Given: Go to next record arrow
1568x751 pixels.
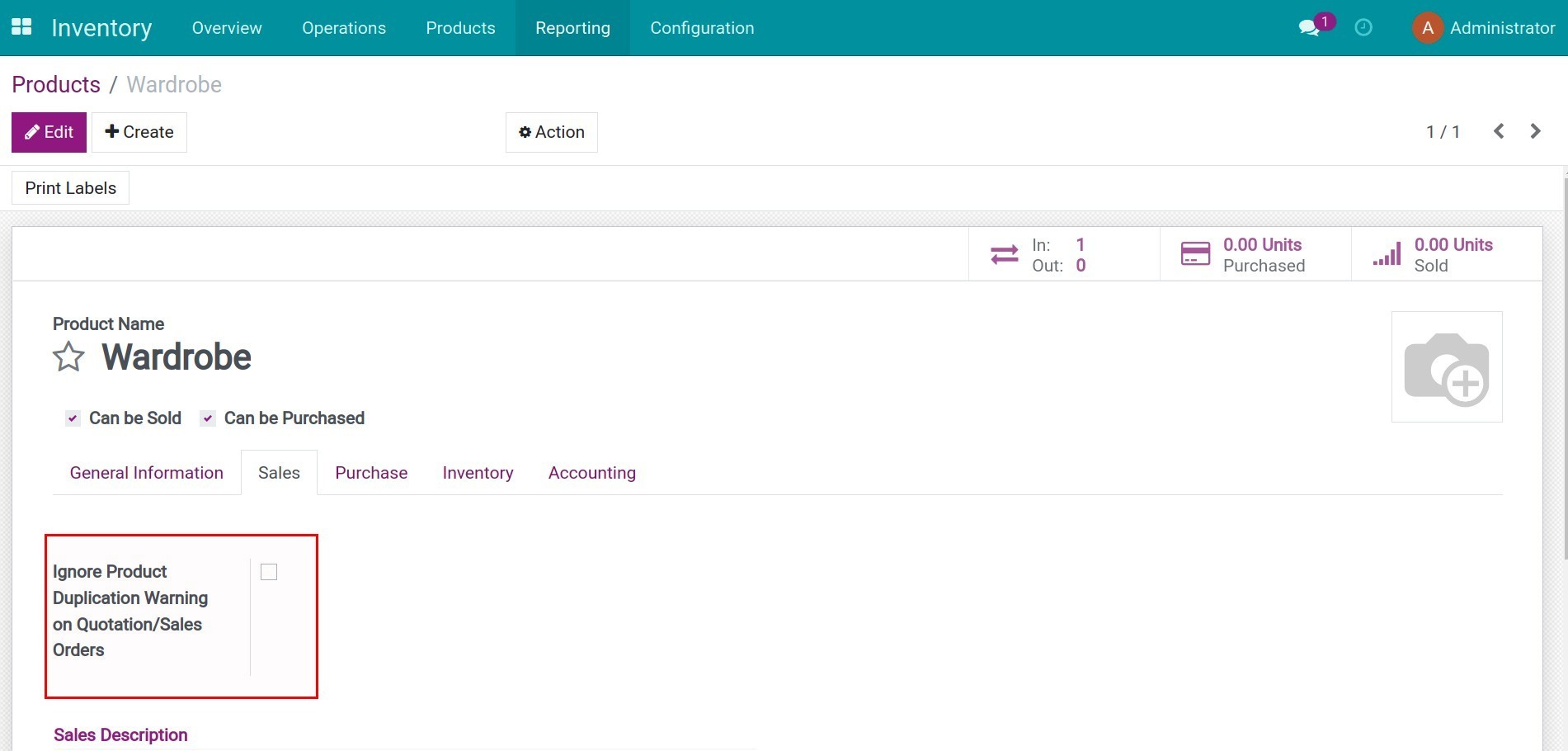Looking at the screenshot, I should (1535, 132).
